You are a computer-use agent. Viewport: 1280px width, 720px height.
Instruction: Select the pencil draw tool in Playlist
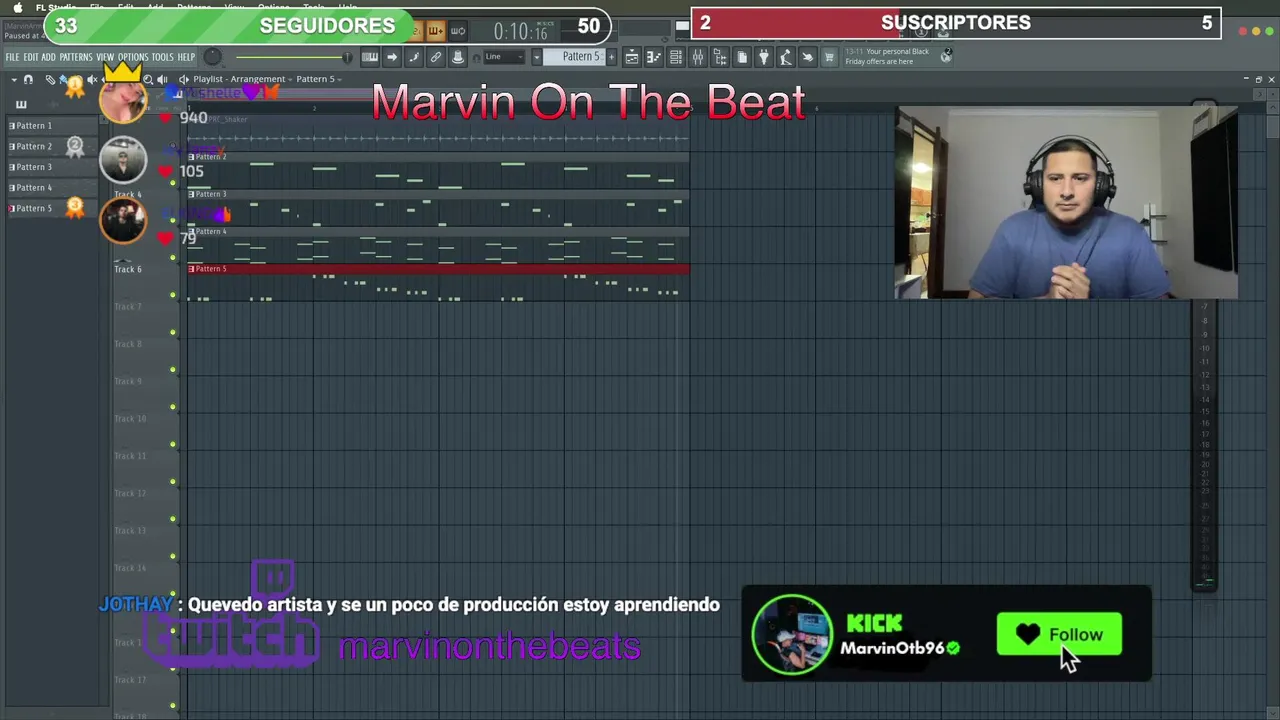pyautogui.click(x=50, y=80)
